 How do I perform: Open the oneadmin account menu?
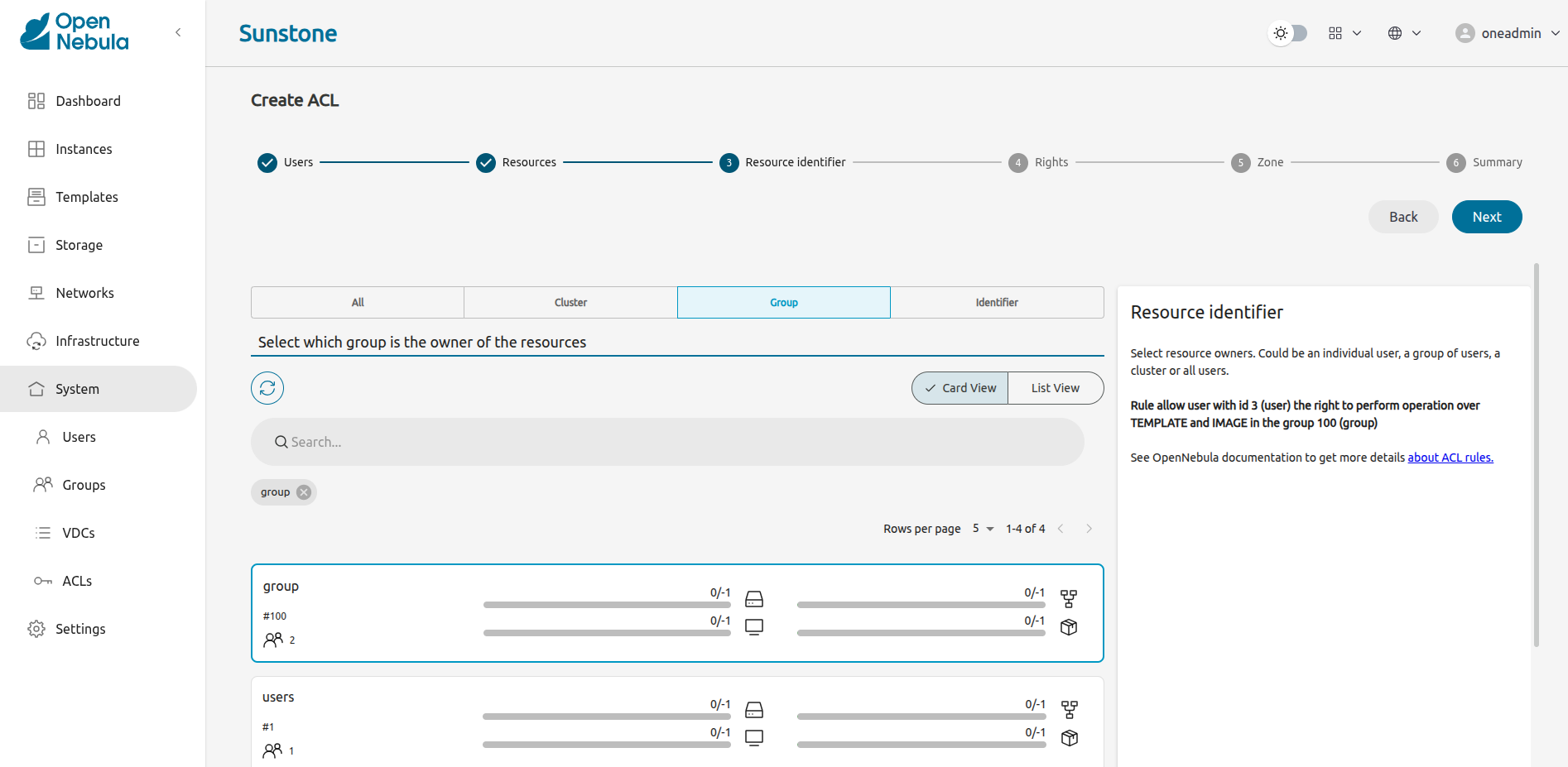(x=1507, y=33)
